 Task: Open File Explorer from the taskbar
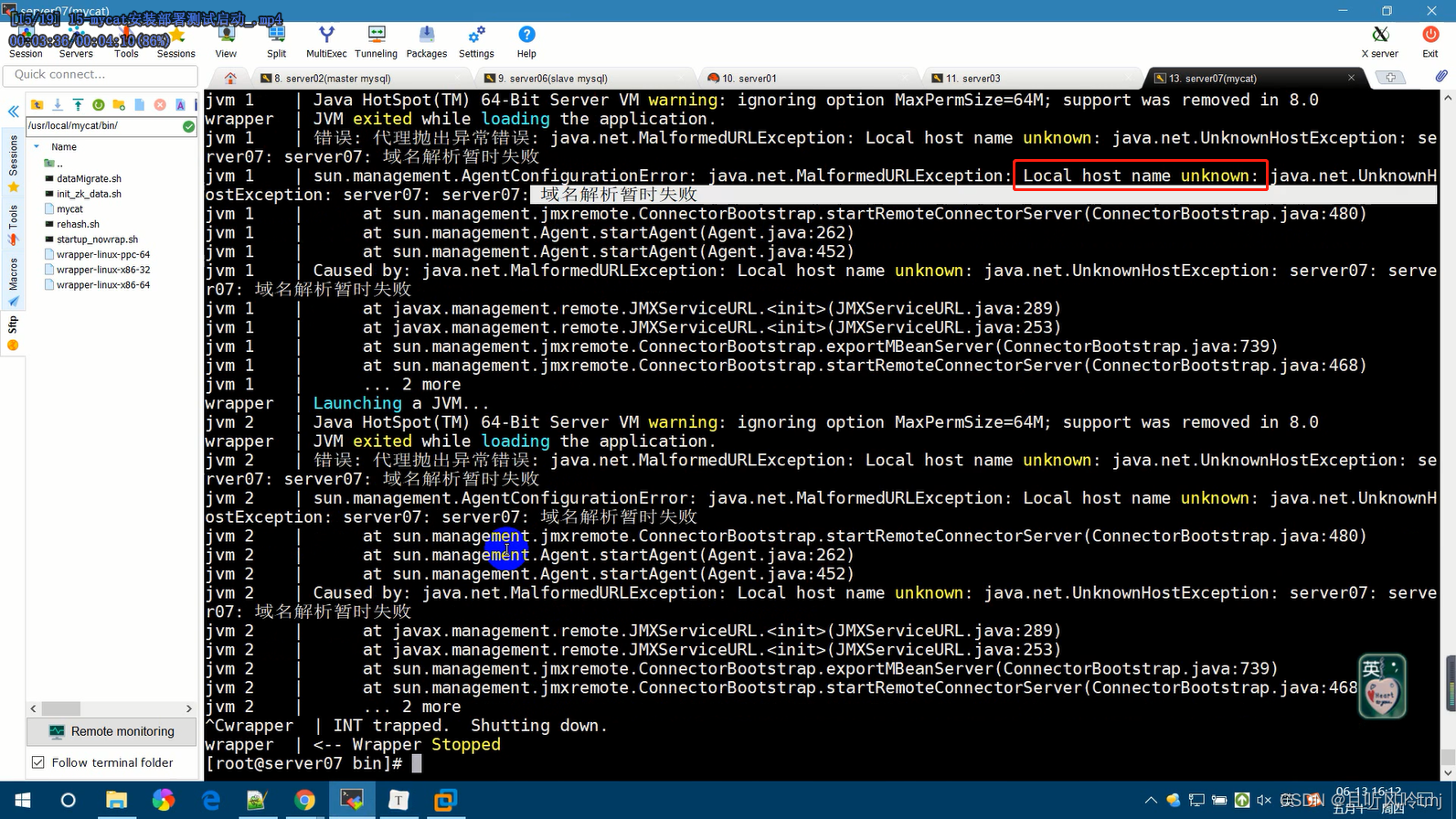tap(116, 800)
